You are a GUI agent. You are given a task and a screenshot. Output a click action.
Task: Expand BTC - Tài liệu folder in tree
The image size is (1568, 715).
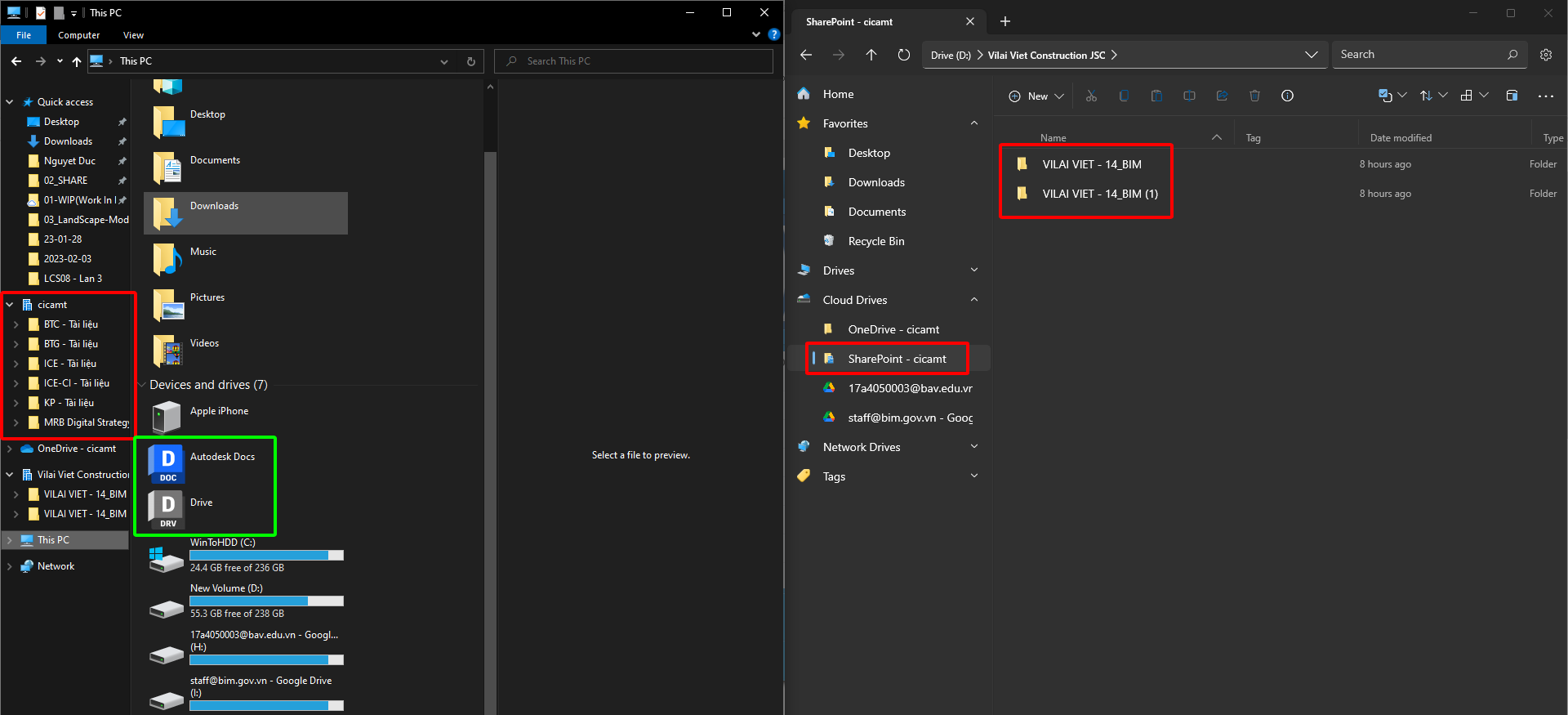(16, 324)
